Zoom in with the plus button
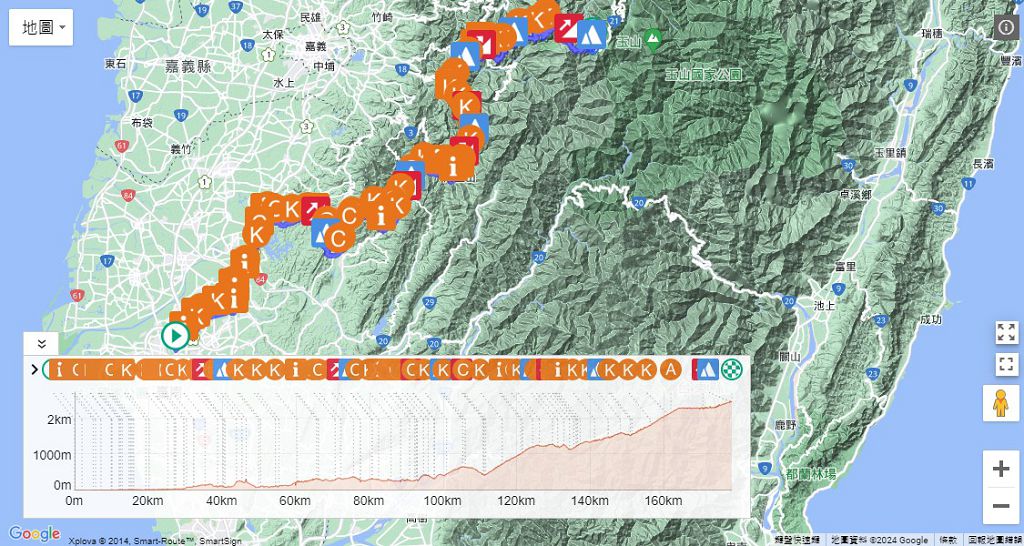1024x546 pixels. (1001, 468)
